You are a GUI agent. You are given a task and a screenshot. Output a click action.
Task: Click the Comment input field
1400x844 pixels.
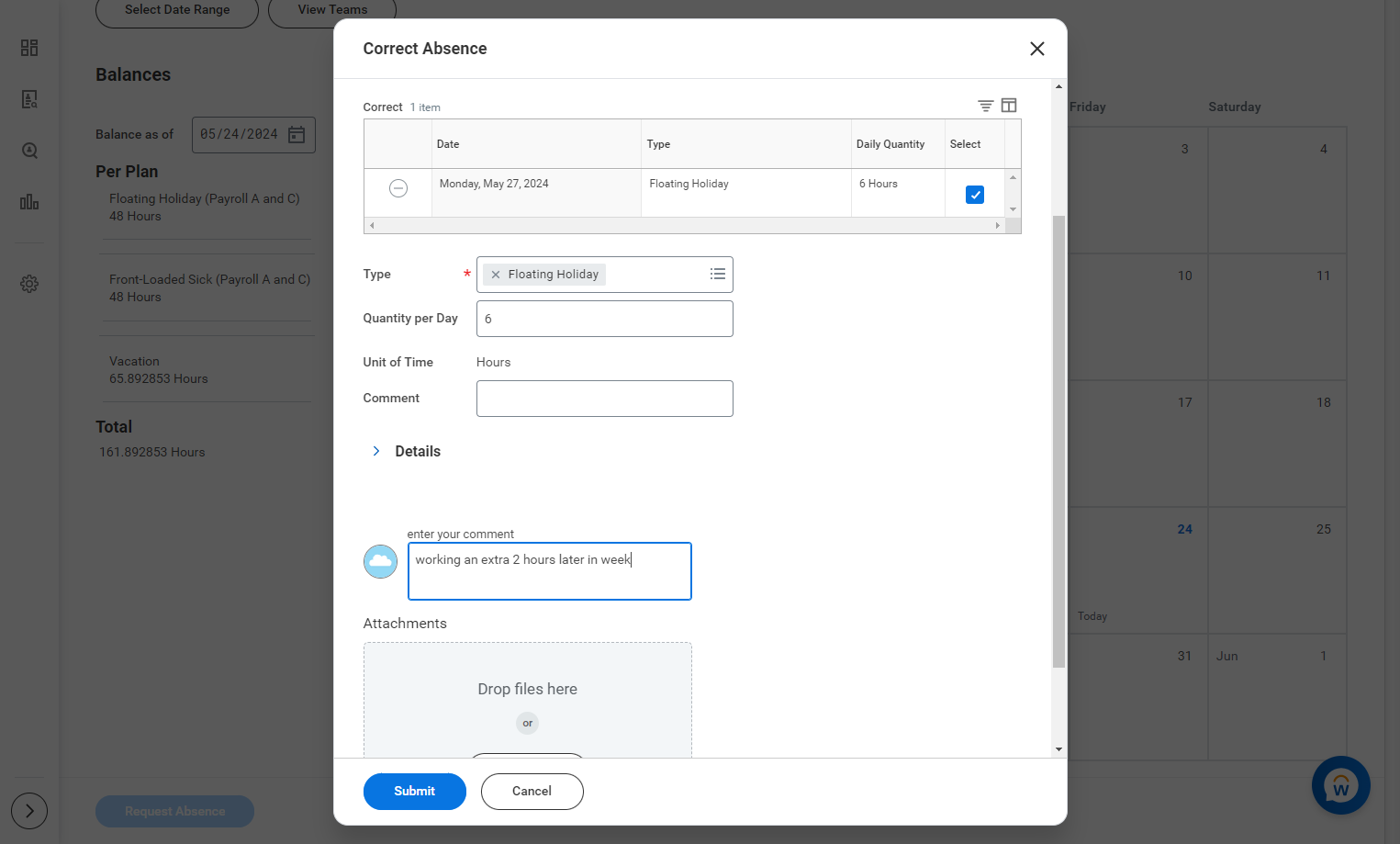click(605, 399)
